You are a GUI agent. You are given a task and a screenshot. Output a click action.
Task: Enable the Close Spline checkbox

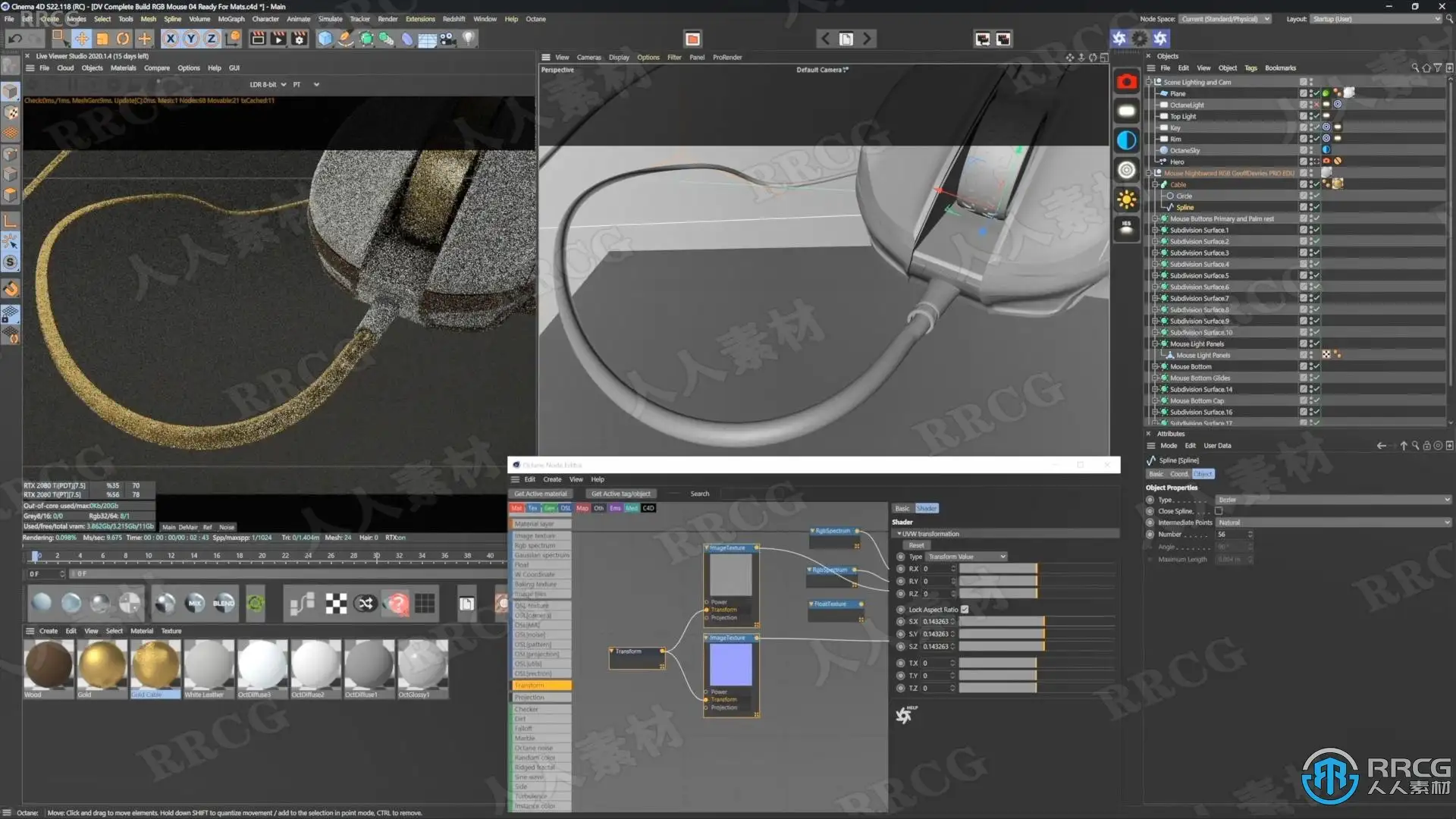pos(1219,511)
